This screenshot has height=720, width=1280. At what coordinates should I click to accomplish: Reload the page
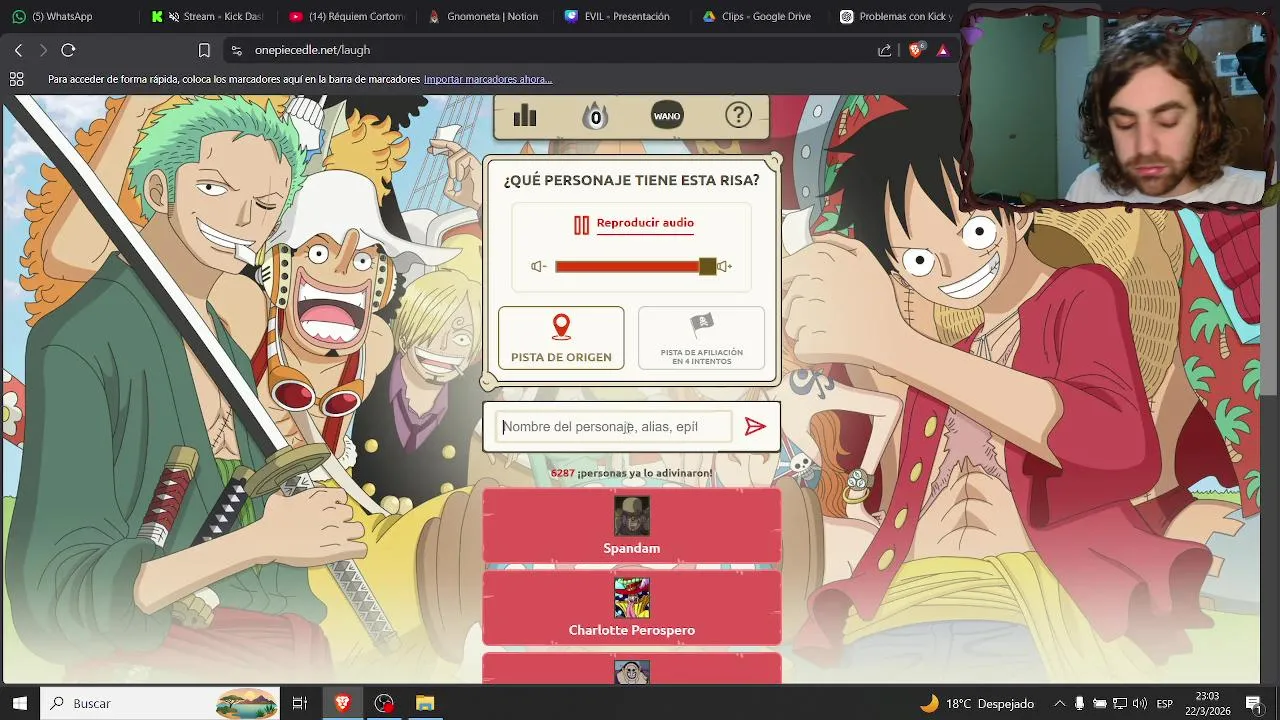pos(68,50)
